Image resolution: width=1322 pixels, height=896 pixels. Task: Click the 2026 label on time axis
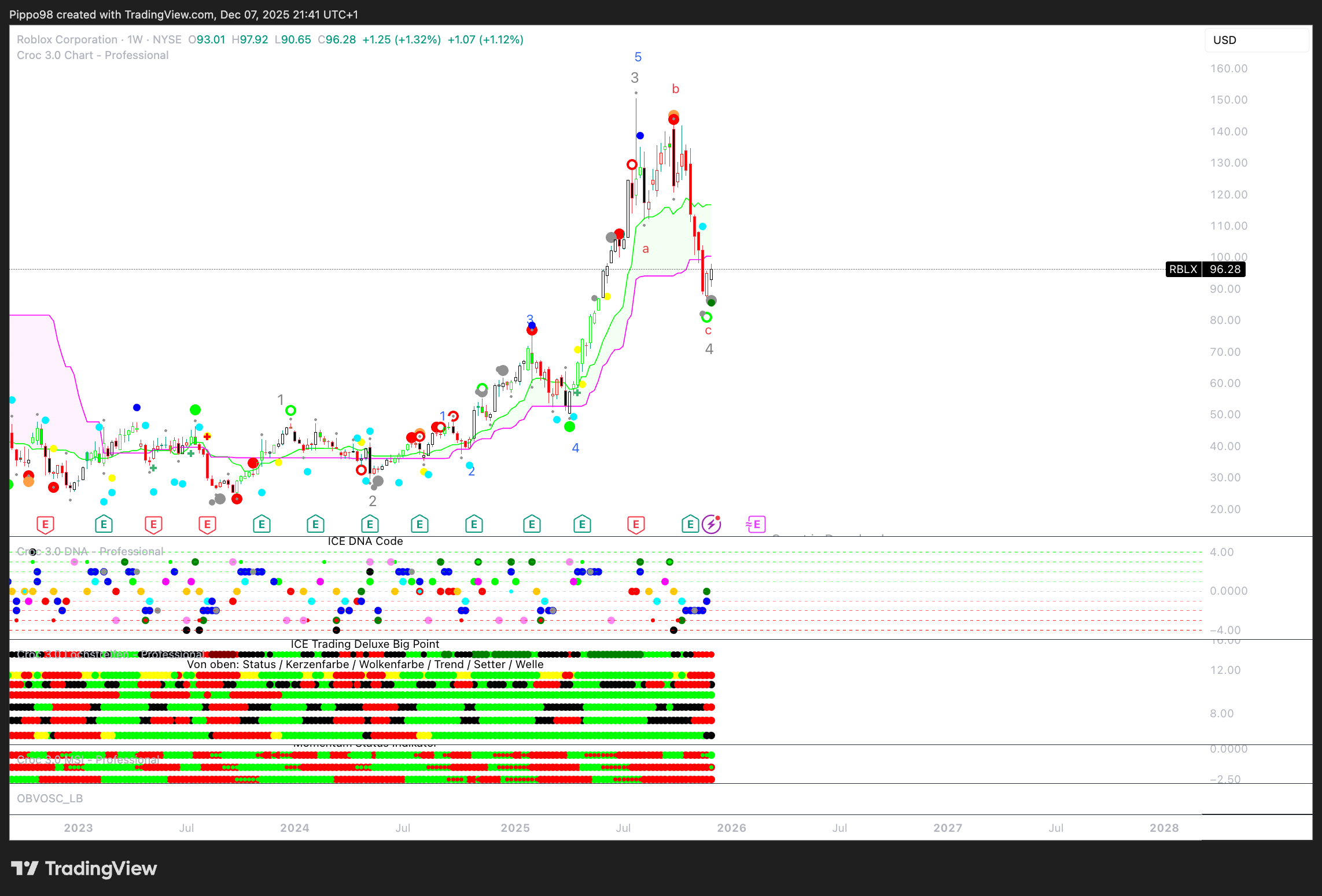[731, 828]
